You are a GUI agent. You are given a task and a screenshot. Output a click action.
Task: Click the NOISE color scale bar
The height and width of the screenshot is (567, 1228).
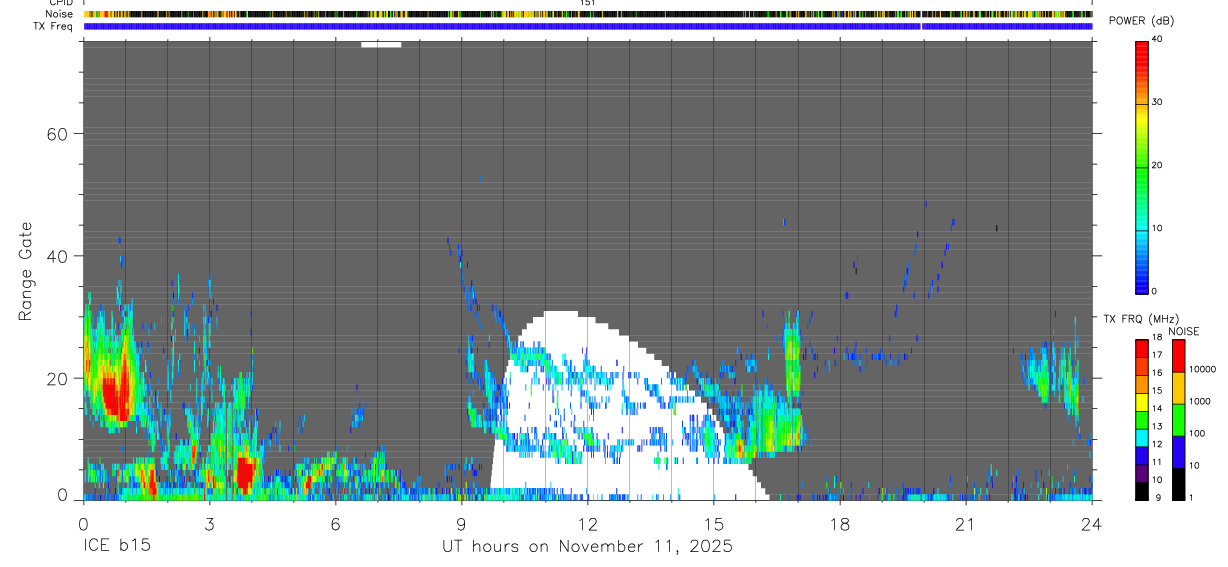point(1178,419)
